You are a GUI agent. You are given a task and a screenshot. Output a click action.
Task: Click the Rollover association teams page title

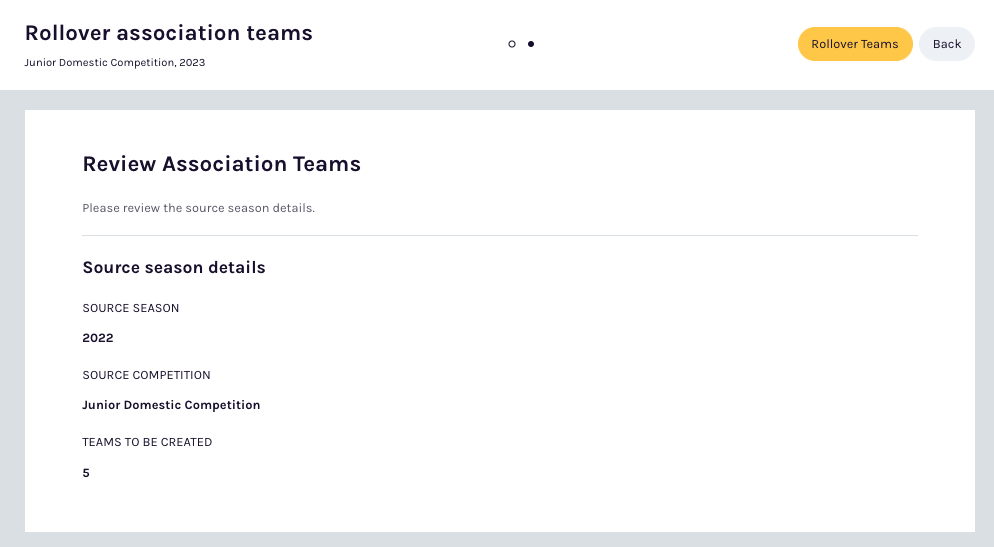click(168, 33)
